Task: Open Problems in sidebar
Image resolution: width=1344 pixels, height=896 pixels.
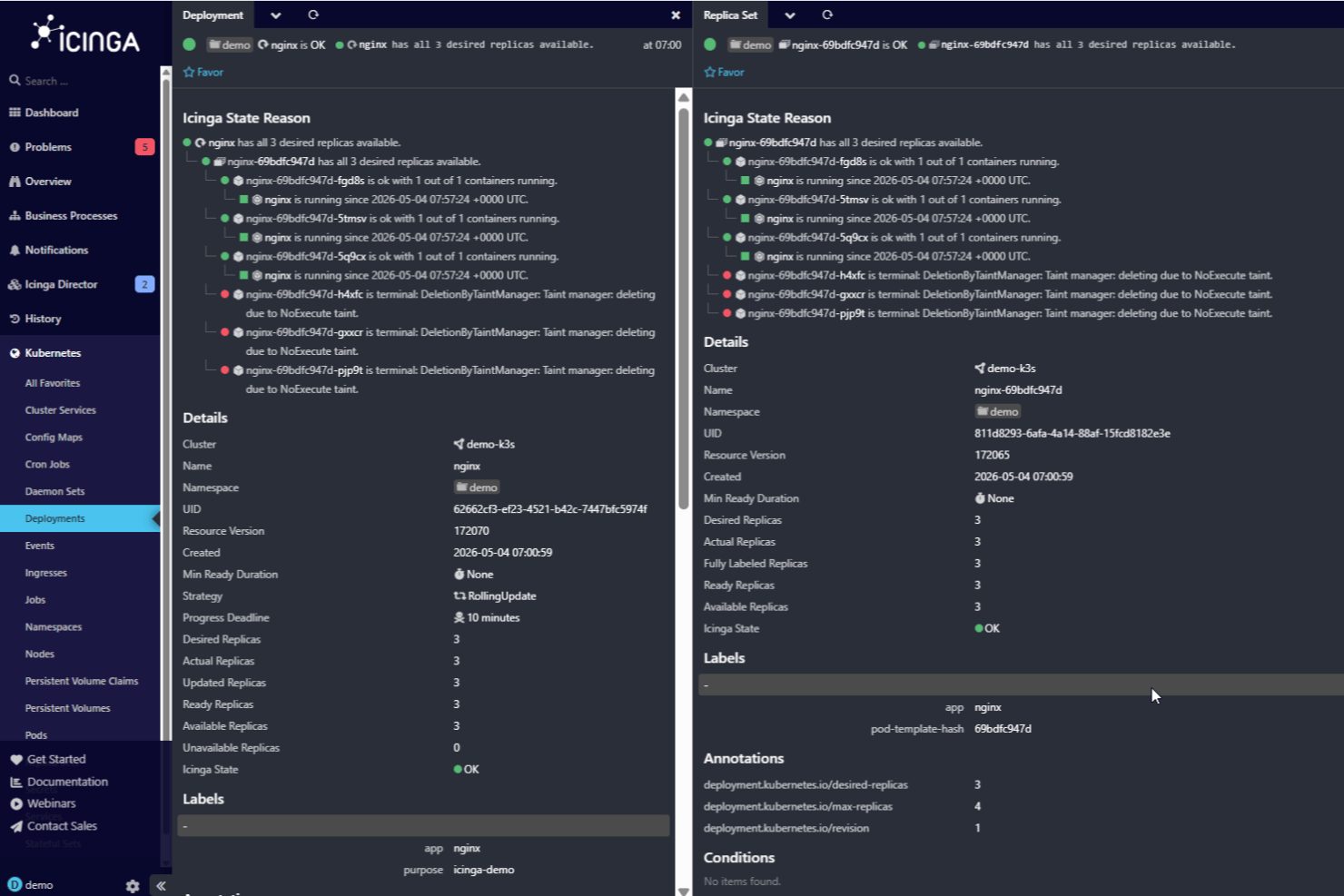Action: [x=48, y=147]
